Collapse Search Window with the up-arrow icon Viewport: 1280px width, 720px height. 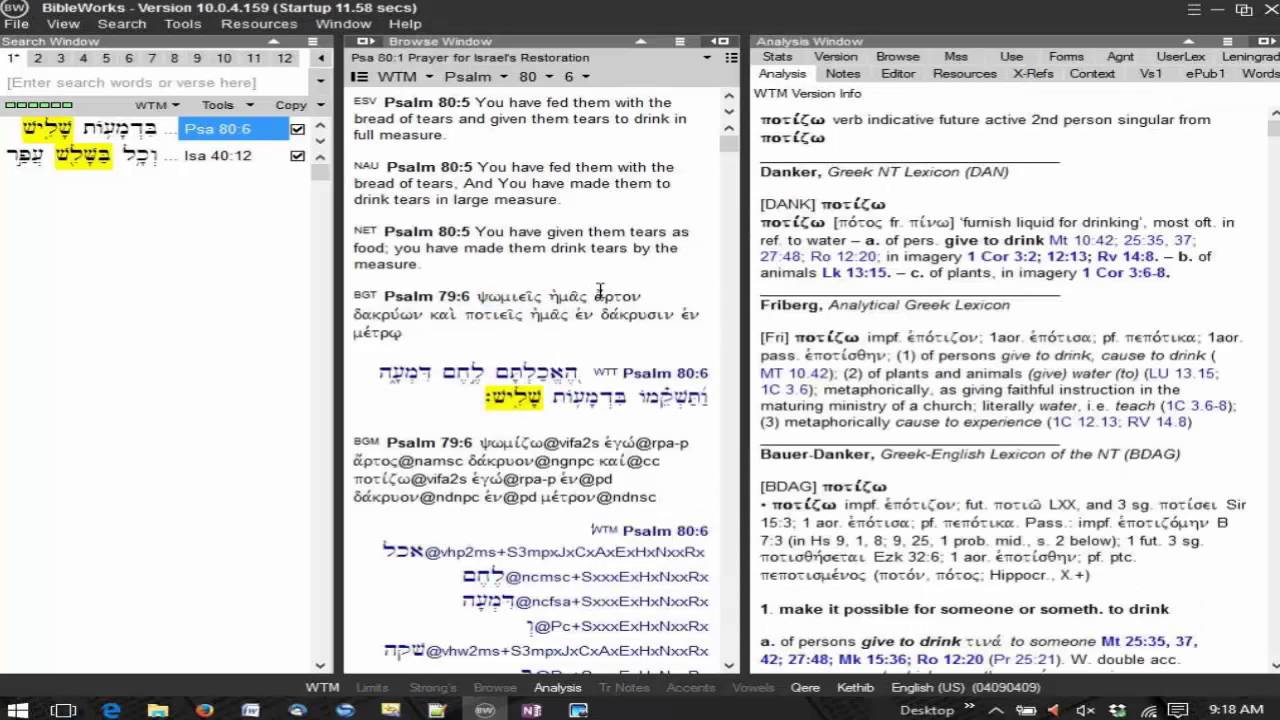tap(273, 41)
